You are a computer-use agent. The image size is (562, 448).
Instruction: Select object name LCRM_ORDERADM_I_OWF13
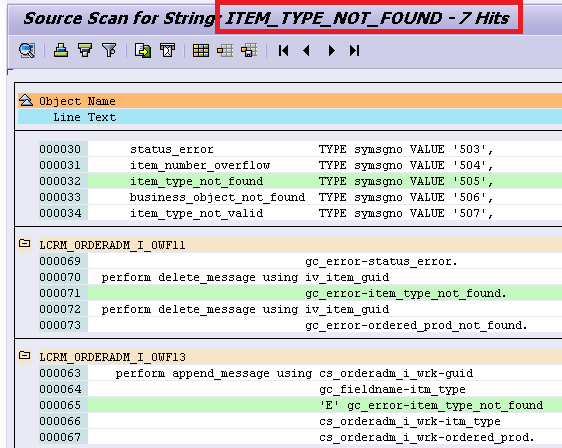click(113, 357)
